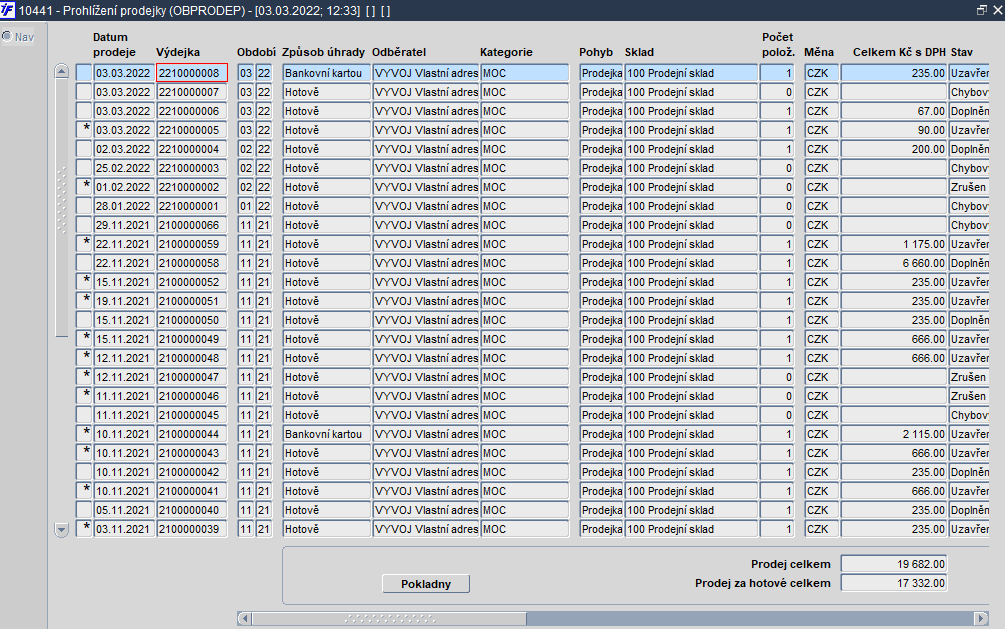Click Bankovní kartou in row 2100000044
Viewport: 1005px width, 629px height.
pyautogui.click(x=326, y=434)
